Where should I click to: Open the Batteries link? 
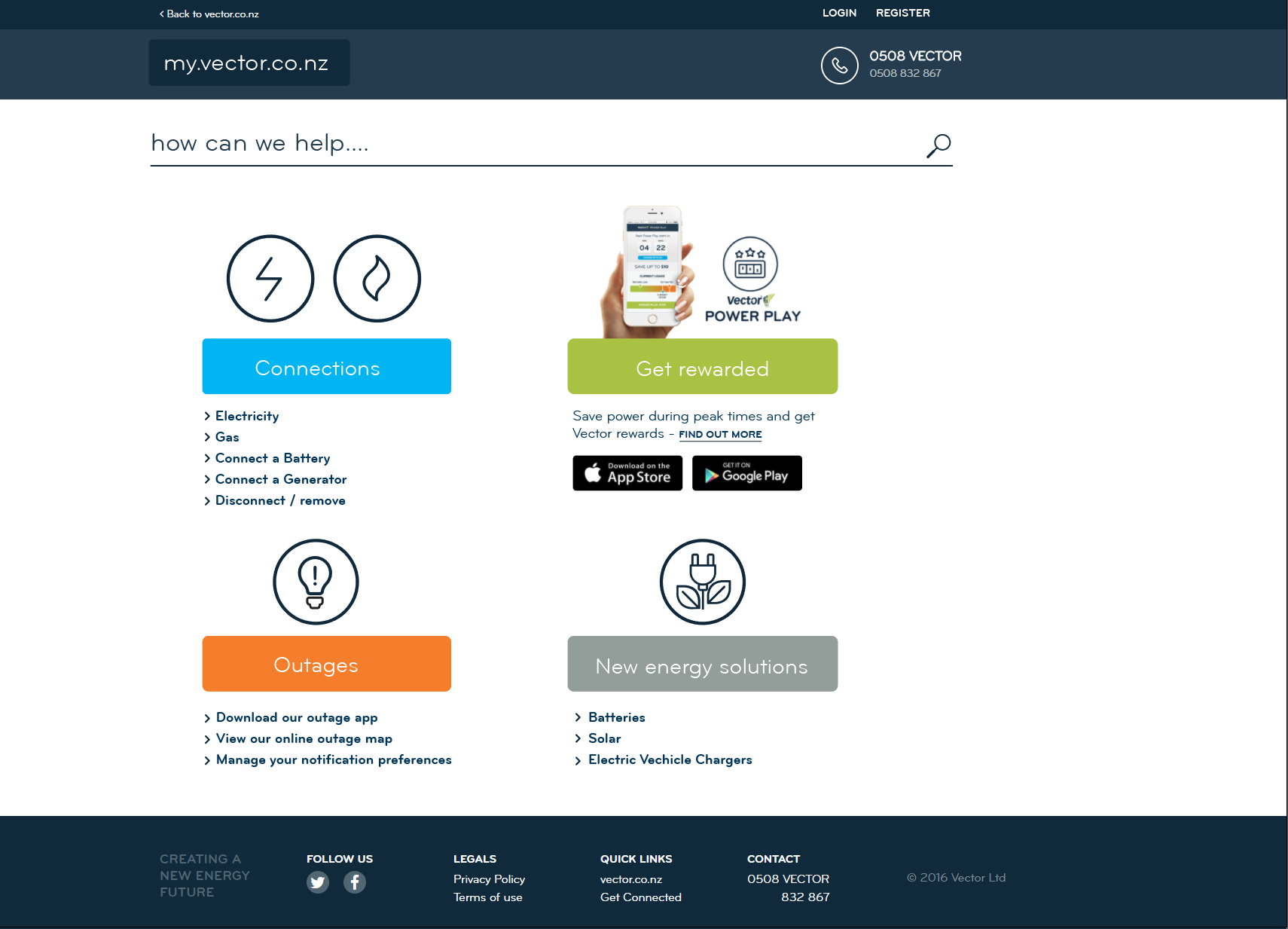pos(617,717)
